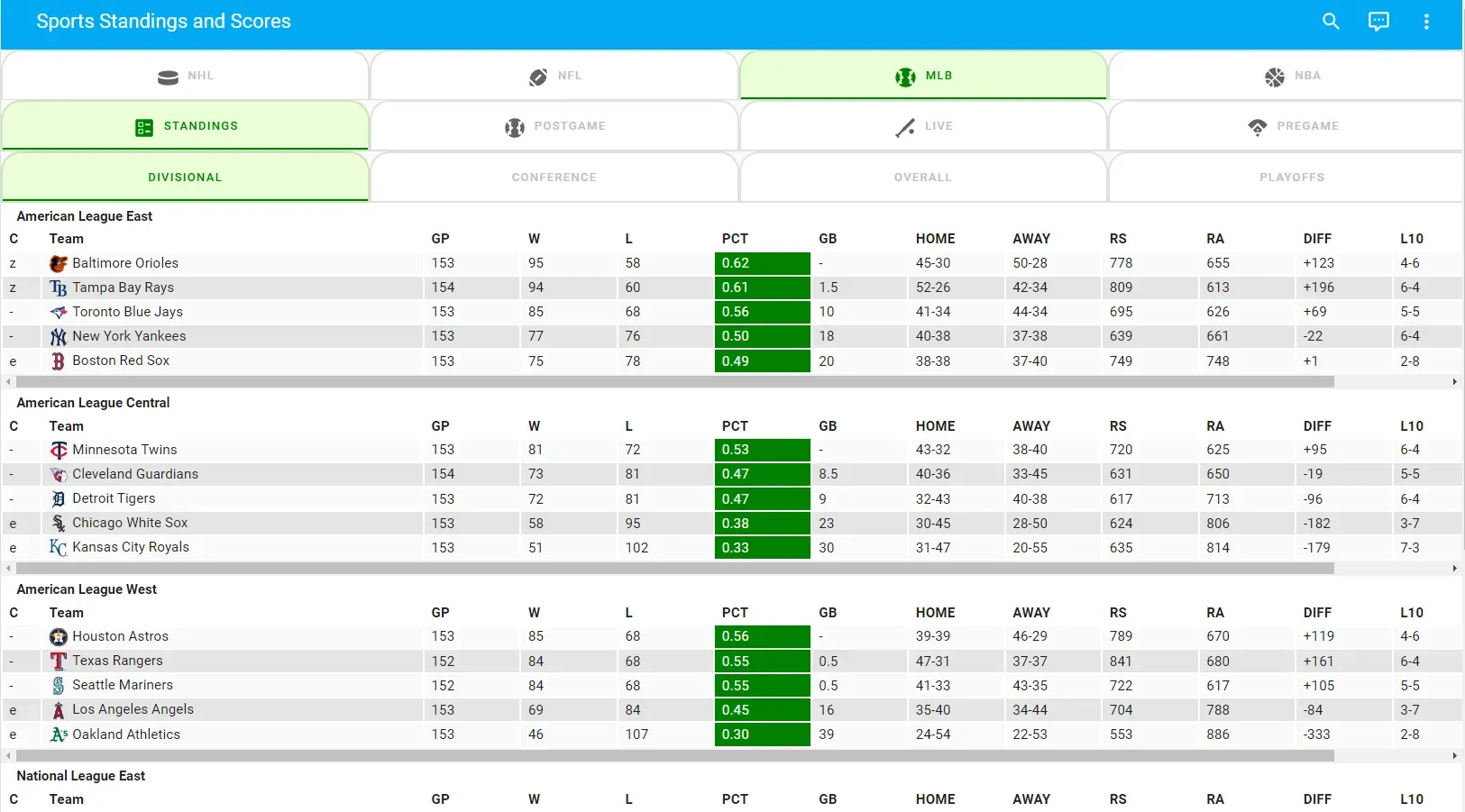
Task: Open the Live tab
Action: point(923,126)
